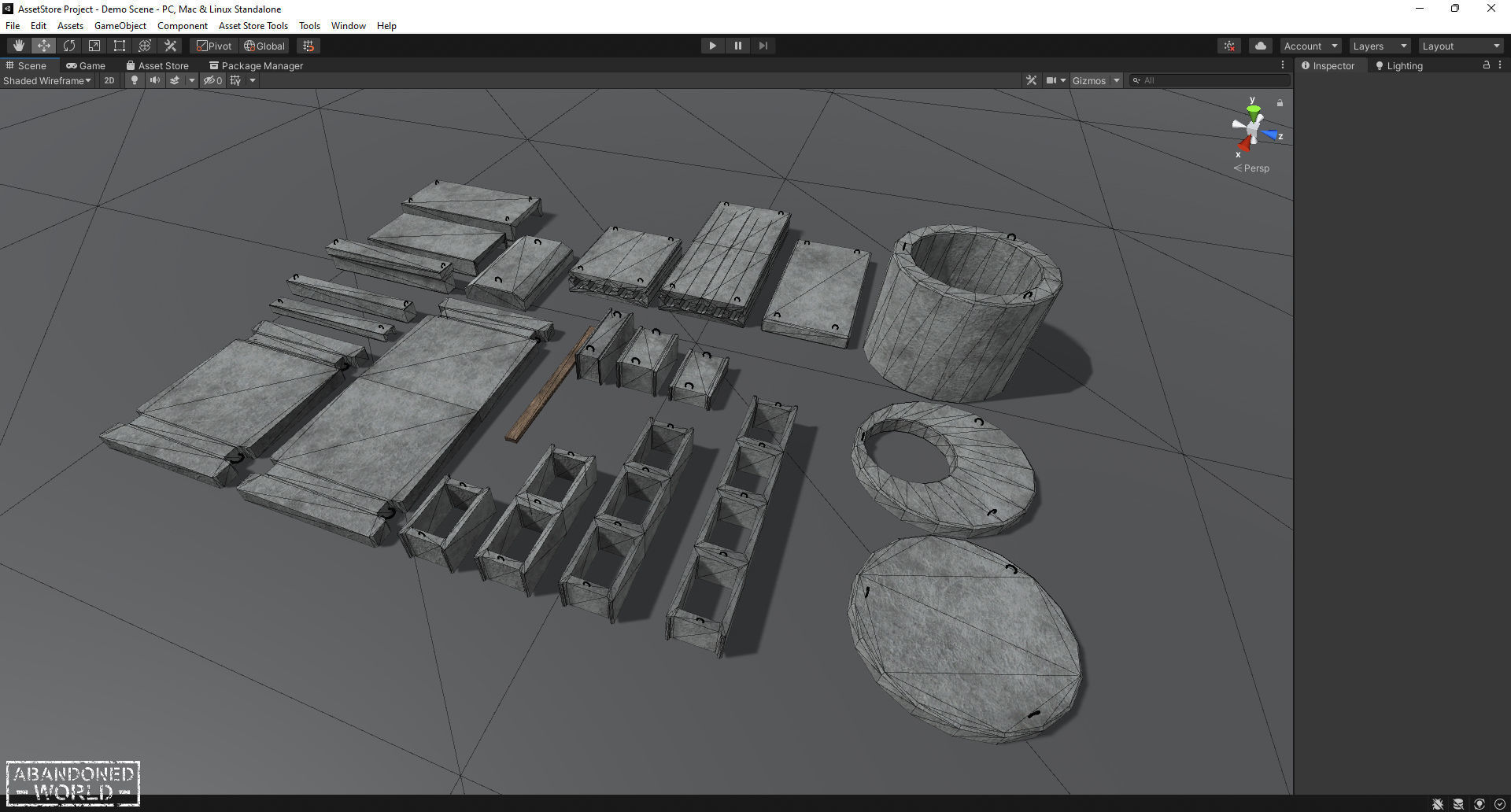Toggle the Global/Local handle rotation
Screen dimensions: 1511x812
tap(264, 46)
